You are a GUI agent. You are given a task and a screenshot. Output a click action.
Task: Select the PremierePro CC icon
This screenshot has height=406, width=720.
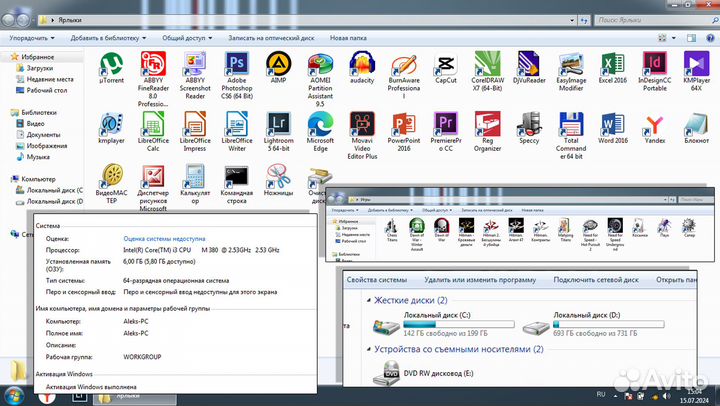(445, 131)
